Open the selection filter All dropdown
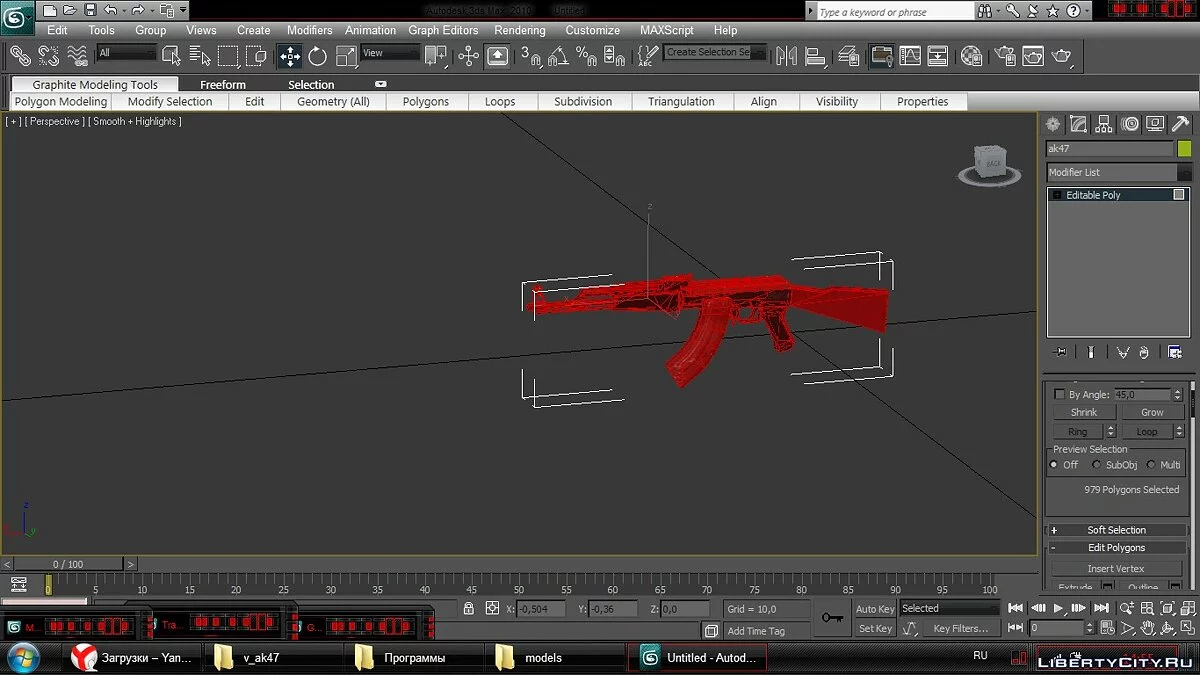Image resolution: width=1200 pixels, height=675 pixels. 126,54
